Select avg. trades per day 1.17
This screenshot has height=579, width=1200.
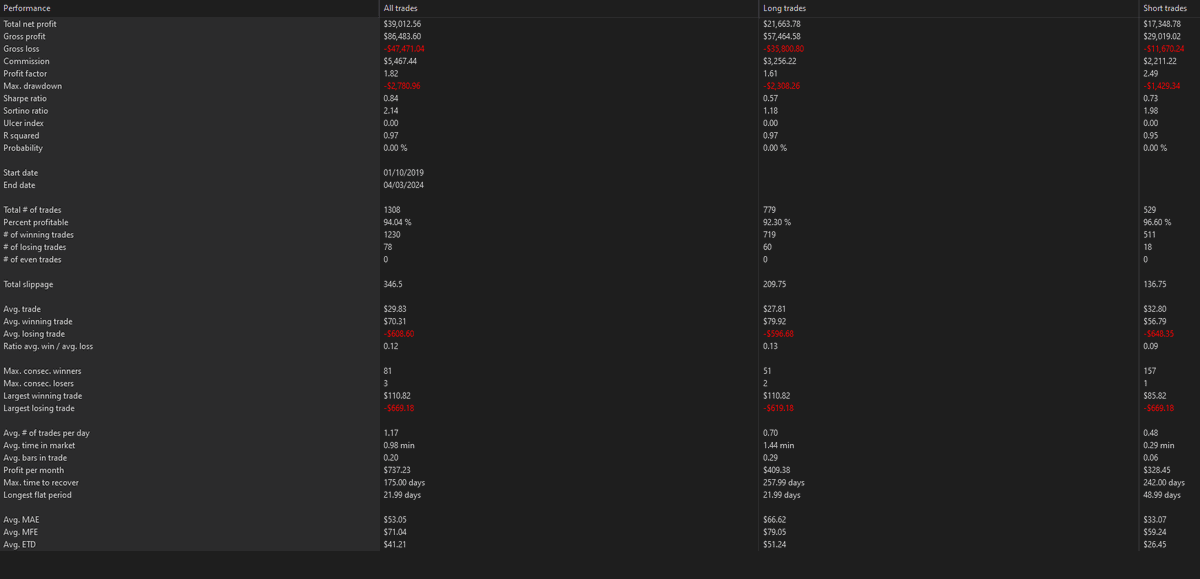tap(391, 433)
